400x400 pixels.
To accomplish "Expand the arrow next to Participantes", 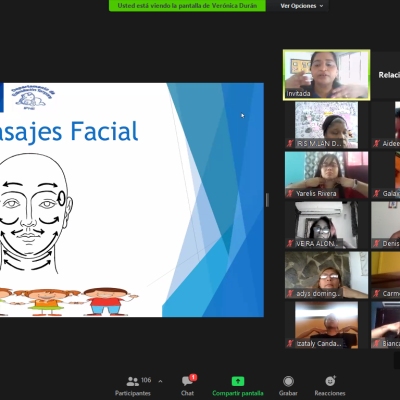I will point(160,381).
